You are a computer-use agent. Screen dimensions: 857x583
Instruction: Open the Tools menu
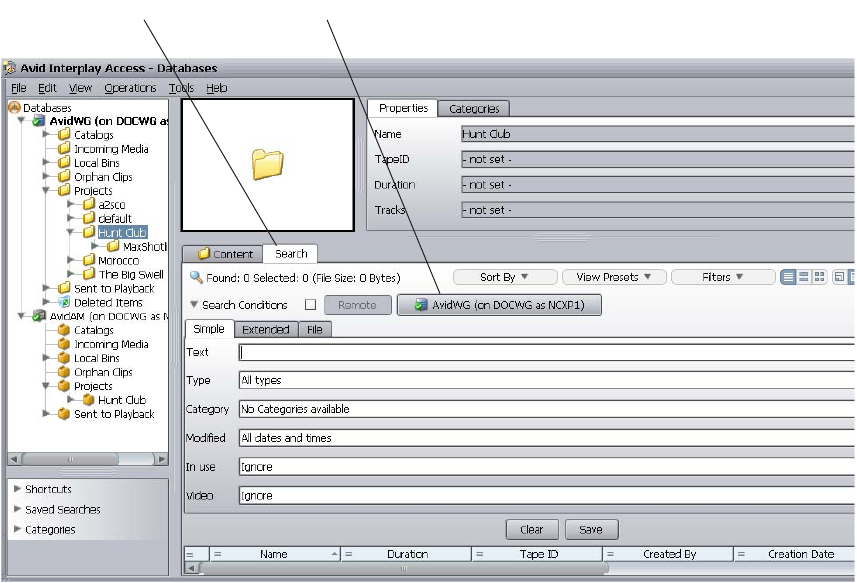[181, 88]
